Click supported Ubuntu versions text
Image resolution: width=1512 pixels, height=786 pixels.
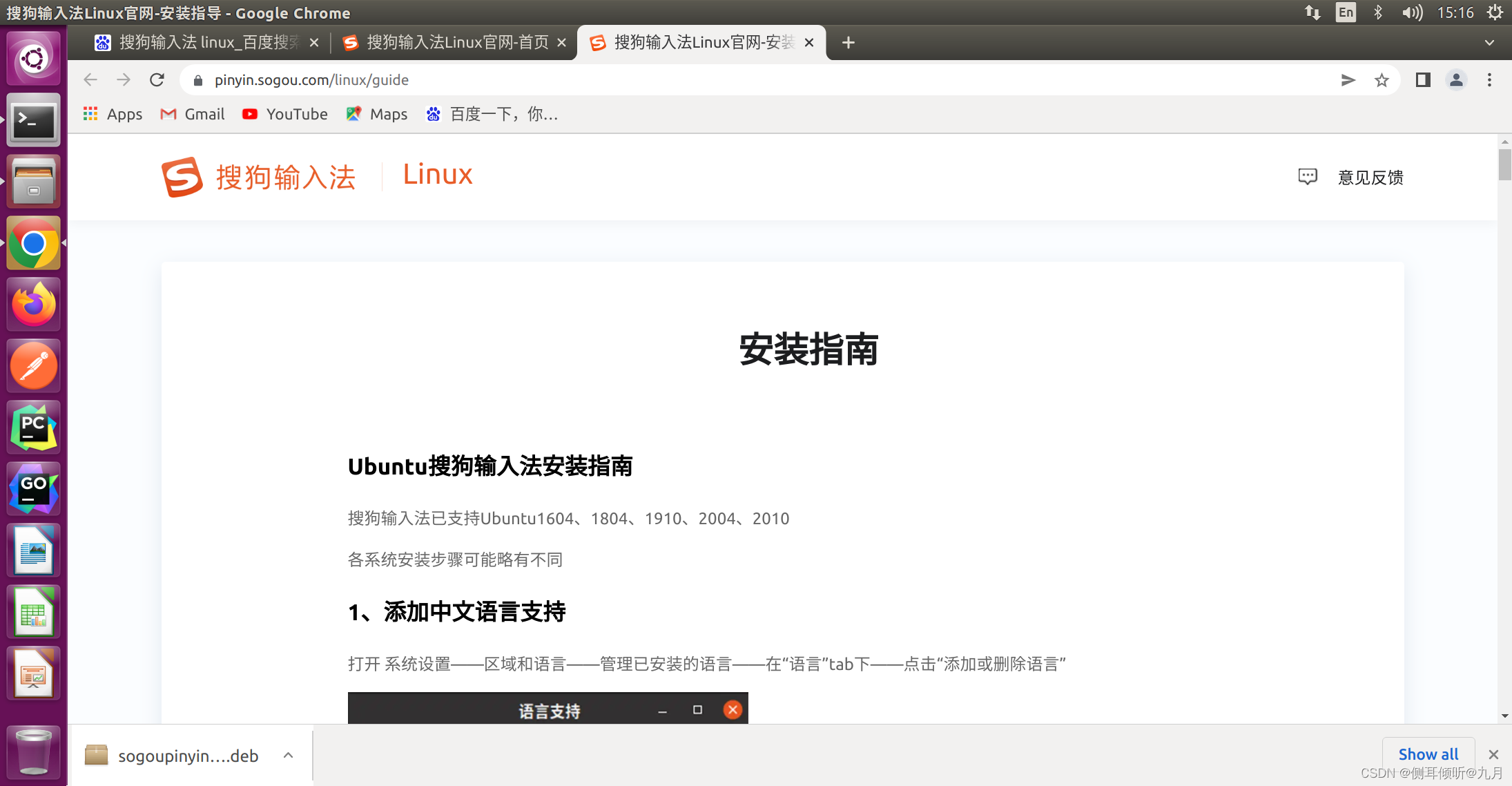tap(568, 519)
